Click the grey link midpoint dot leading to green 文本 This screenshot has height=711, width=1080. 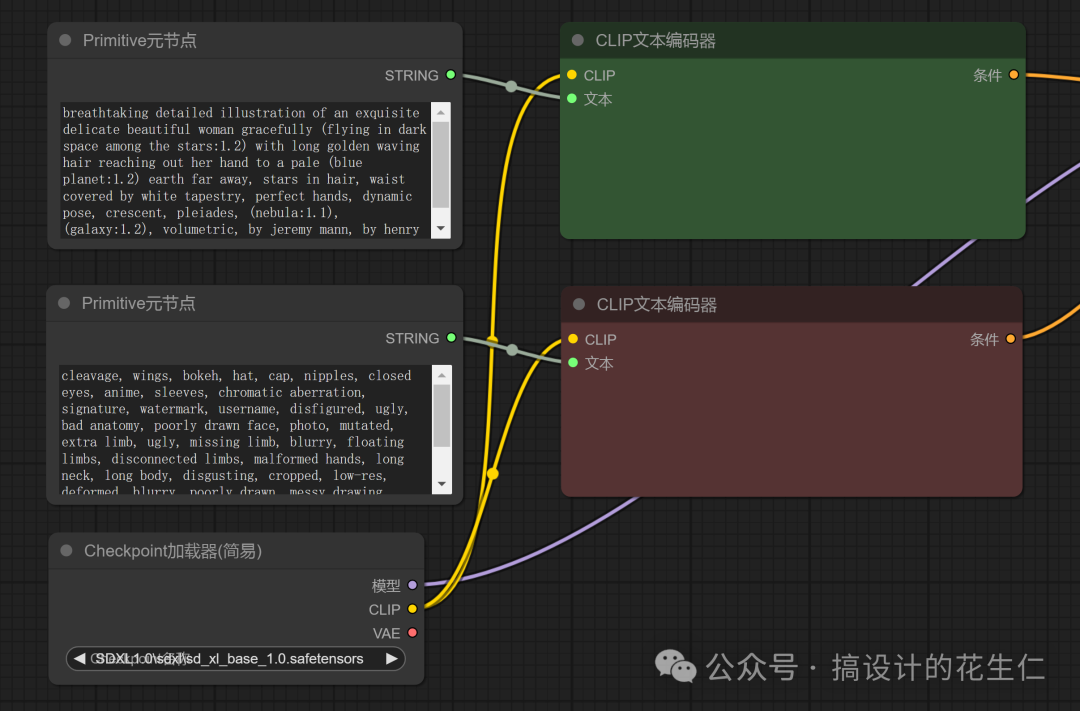[511, 86]
